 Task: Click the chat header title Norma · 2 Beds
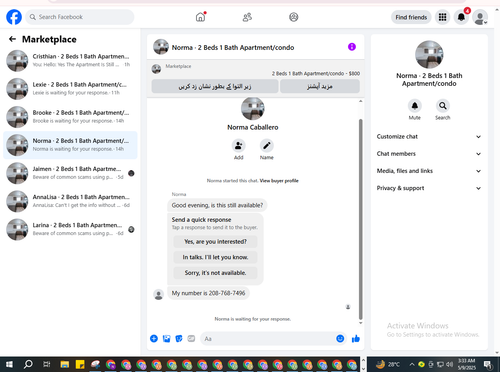coord(233,48)
